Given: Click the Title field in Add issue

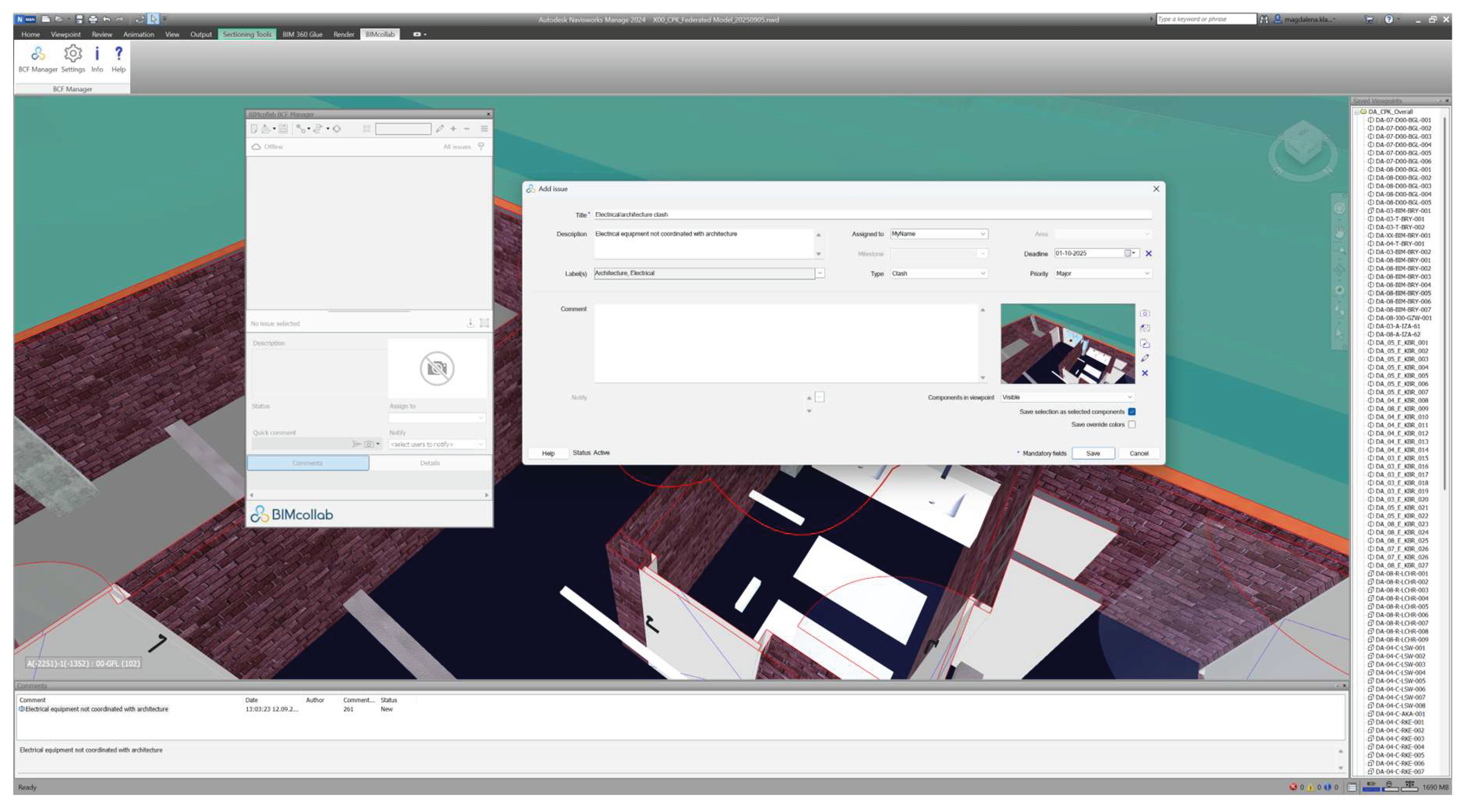Looking at the screenshot, I should coord(873,215).
